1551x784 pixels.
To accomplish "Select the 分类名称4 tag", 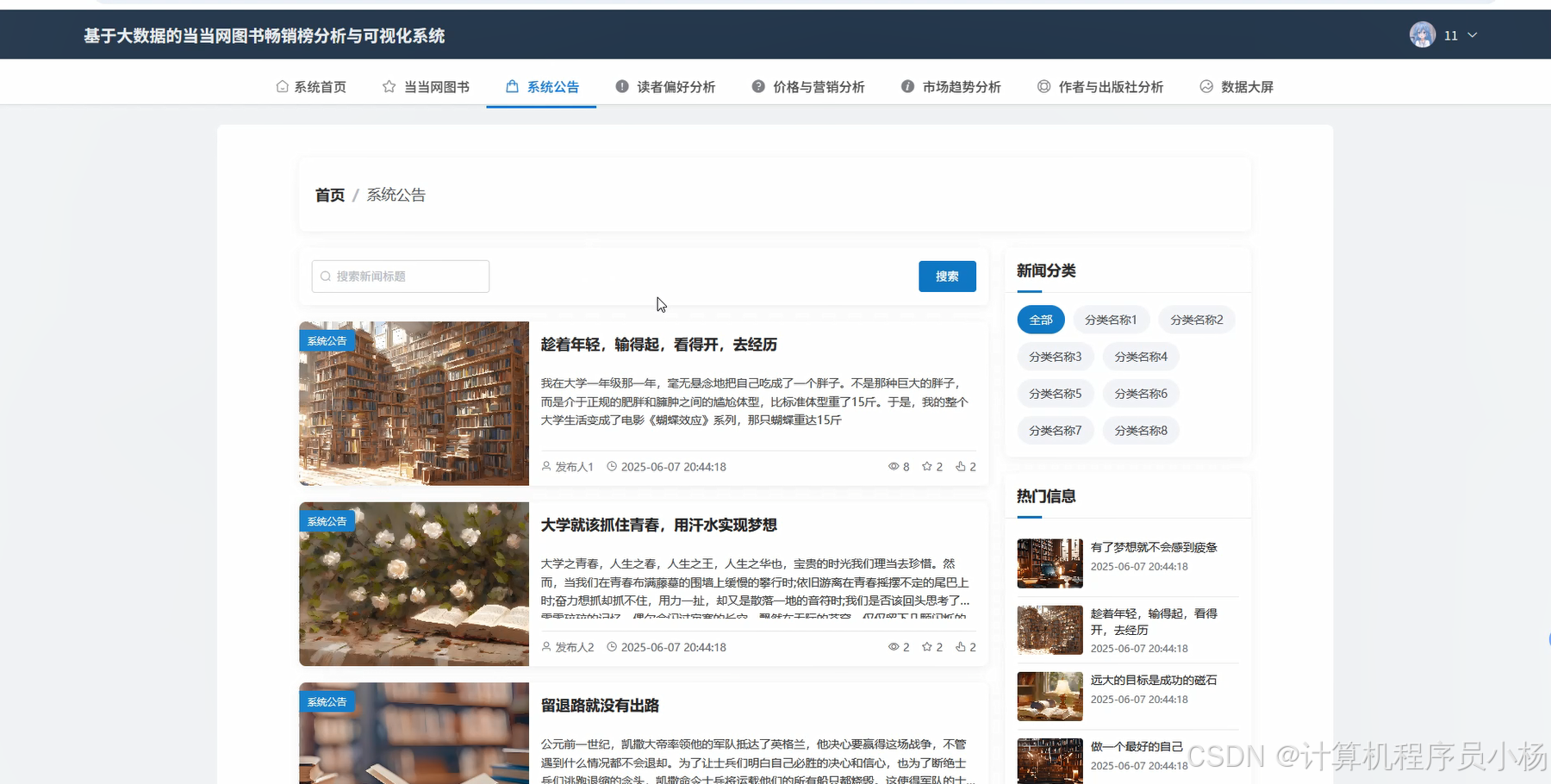I will (x=1141, y=357).
